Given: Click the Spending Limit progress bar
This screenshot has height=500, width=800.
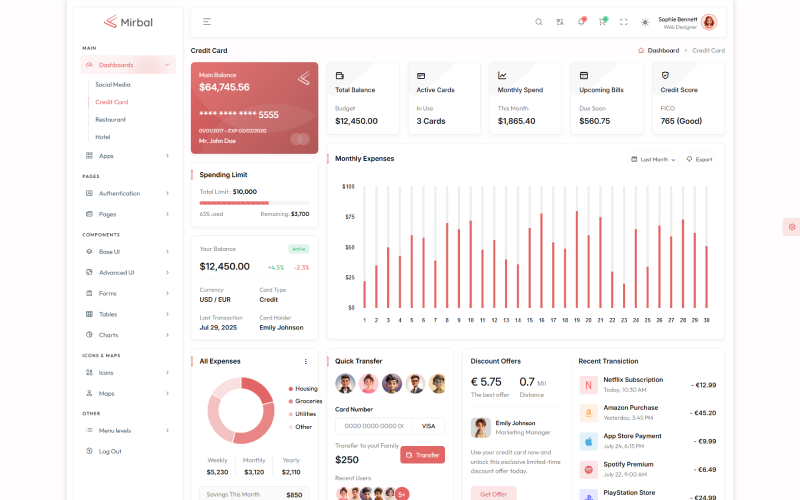Looking at the screenshot, I should pos(254,203).
